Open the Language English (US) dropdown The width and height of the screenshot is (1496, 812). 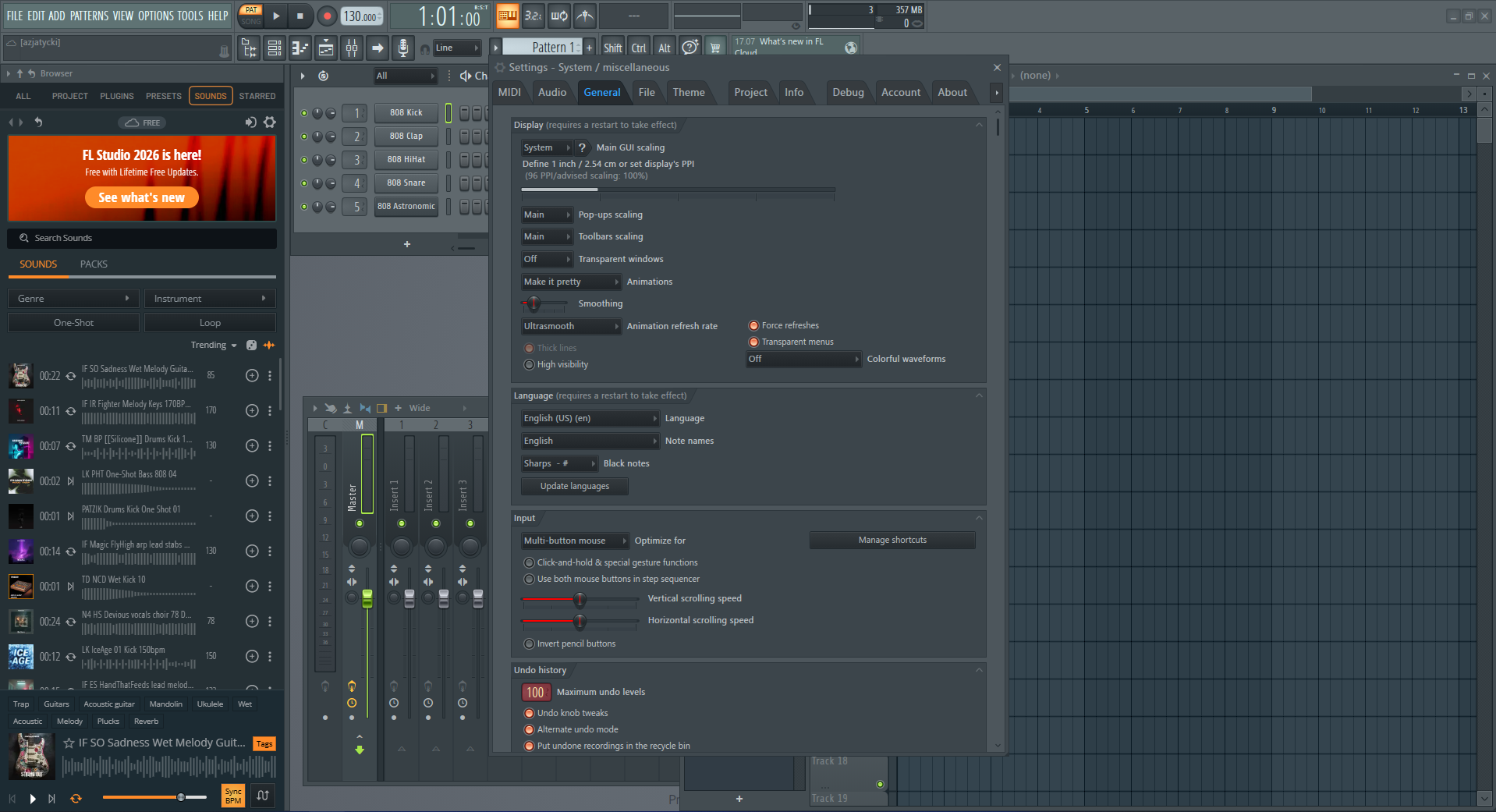tap(590, 418)
